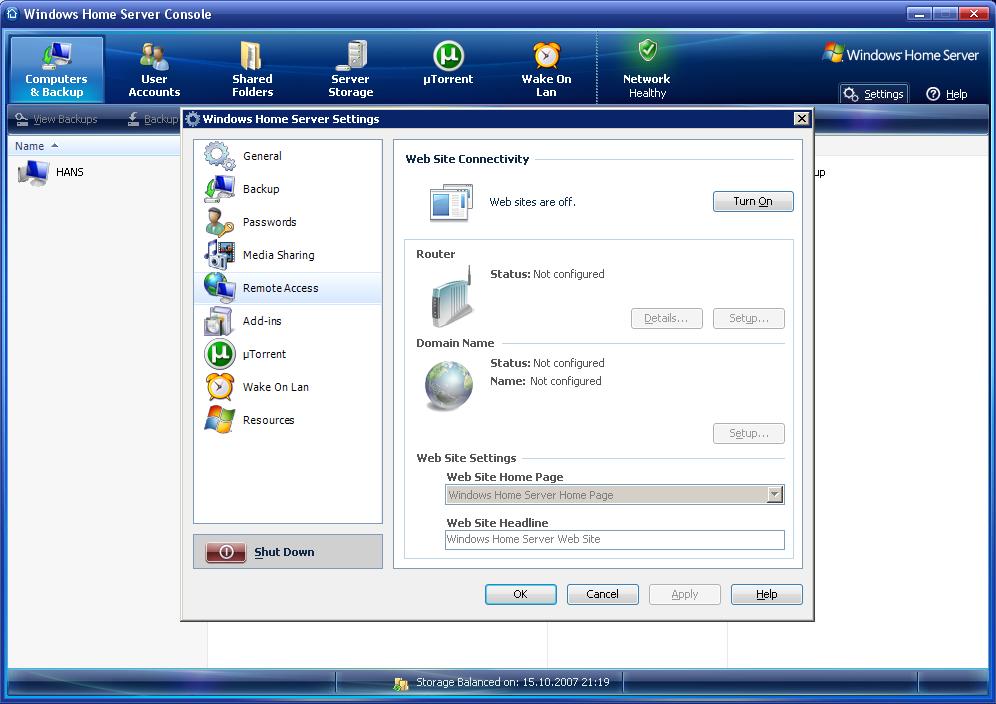This screenshot has width=996, height=704.
Task: Click router Setup button
Action: [748, 318]
